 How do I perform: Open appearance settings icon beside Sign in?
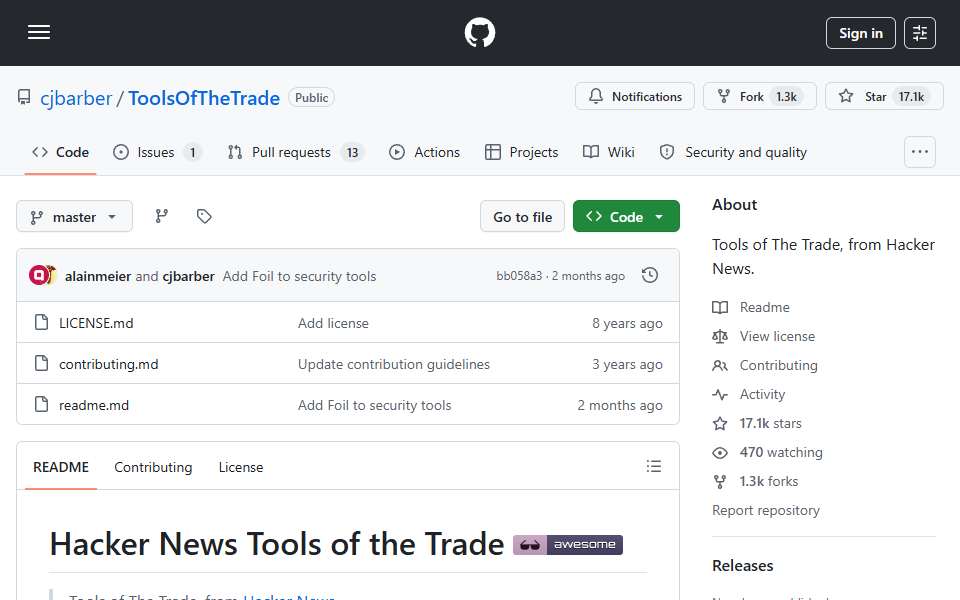click(x=920, y=33)
